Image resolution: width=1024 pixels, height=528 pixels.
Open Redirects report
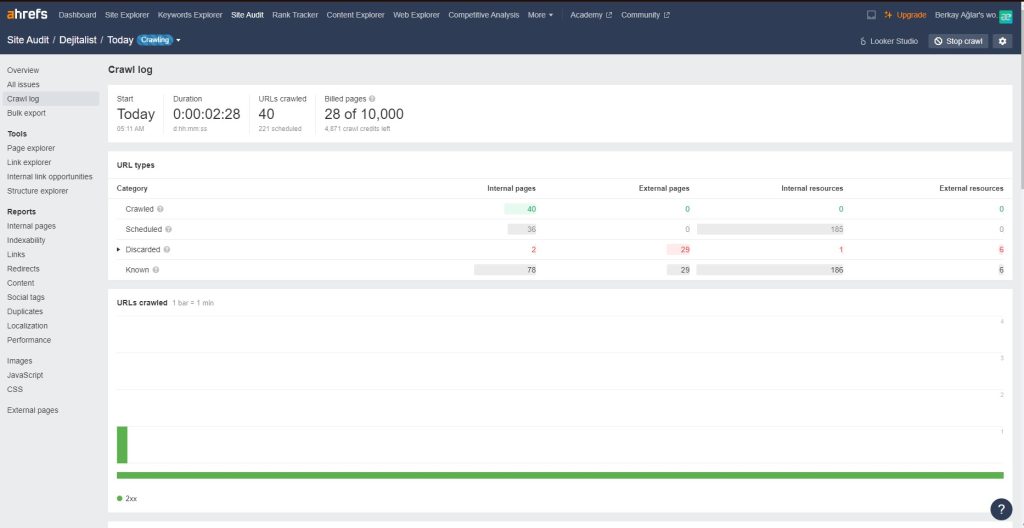pyautogui.click(x=23, y=269)
